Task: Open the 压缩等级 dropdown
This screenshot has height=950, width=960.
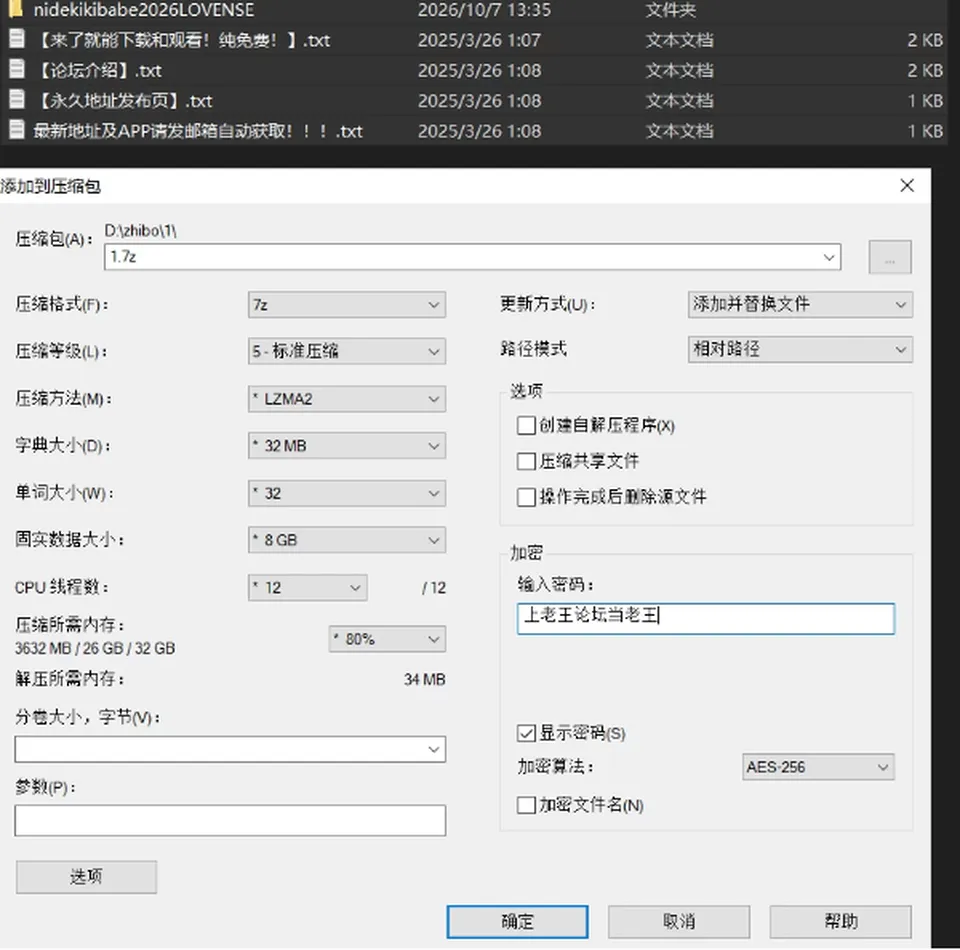Action: tap(347, 351)
